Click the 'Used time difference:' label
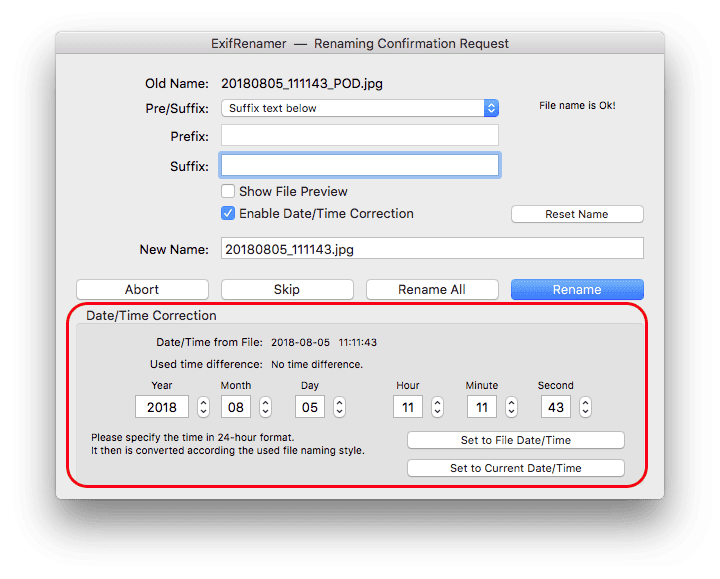Screen dimensions: 720x579 [206, 365]
